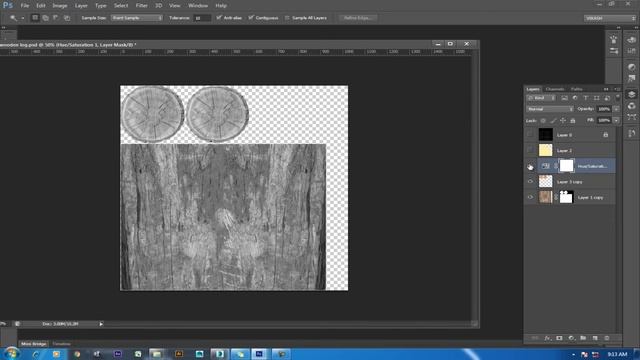
Task: Show the black Layer 0 visibility box
Action: click(530, 134)
